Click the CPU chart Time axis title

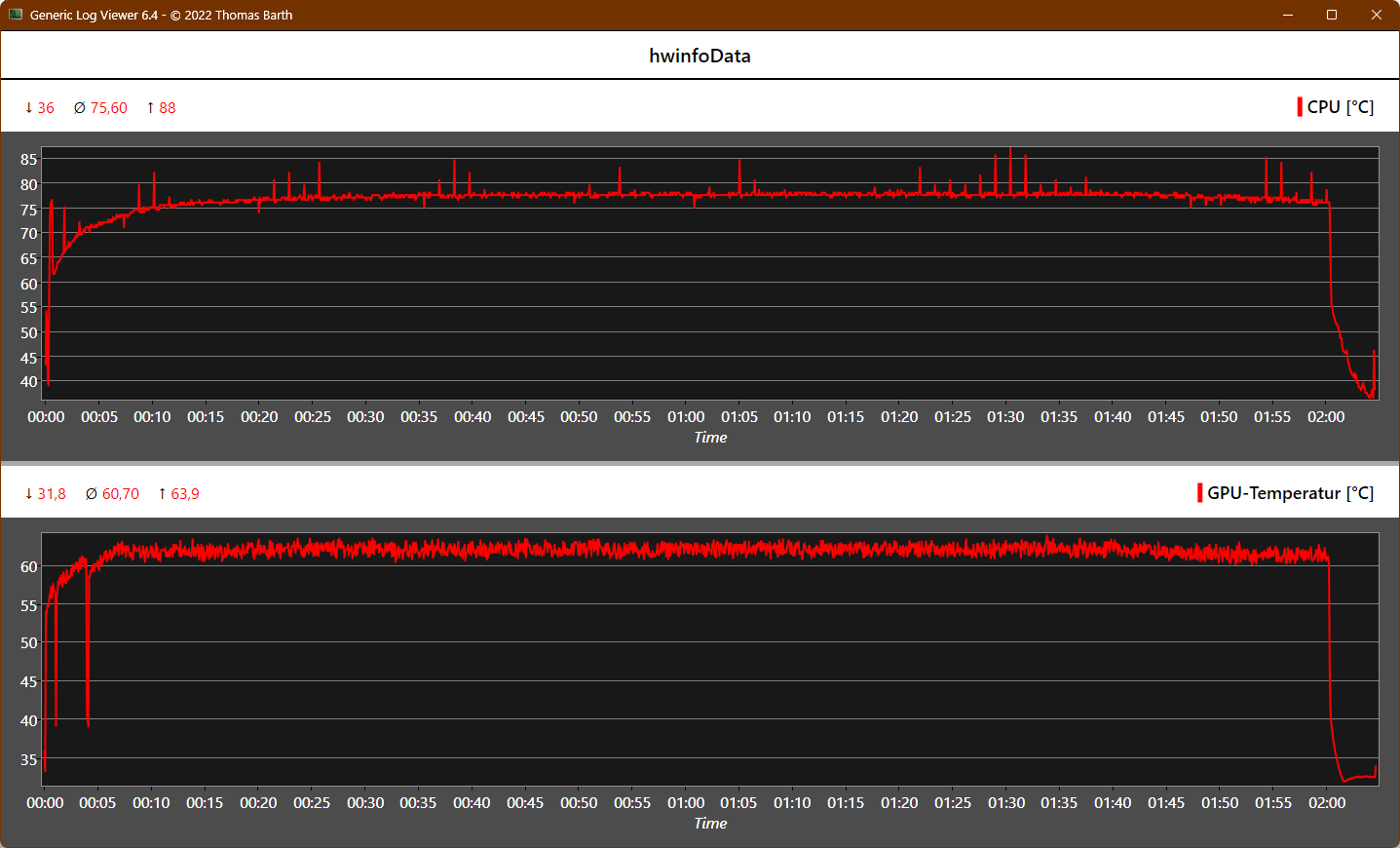pyautogui.click(x=710, y=438)
